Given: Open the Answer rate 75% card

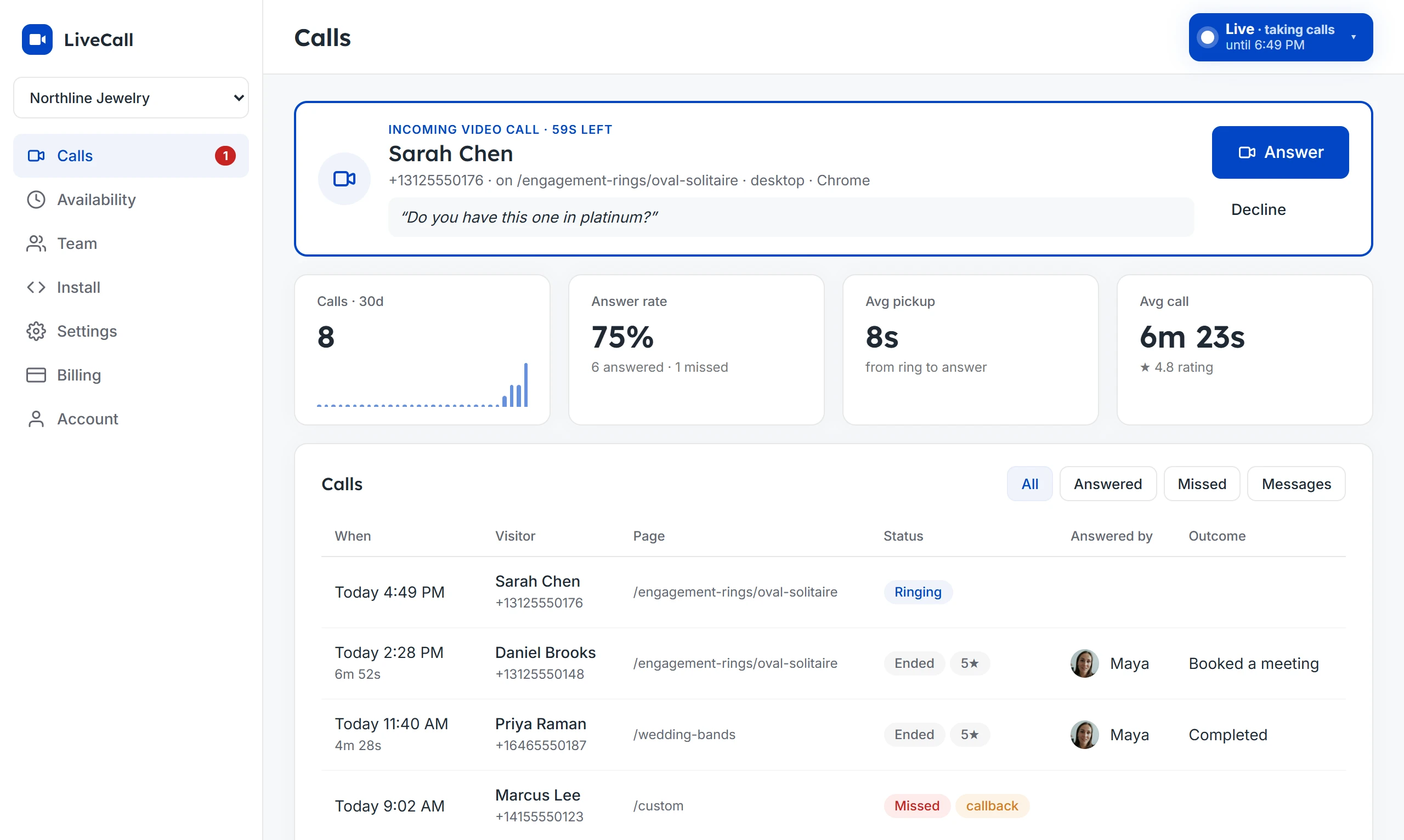Looking at the screenshot, I should (697, 349).
